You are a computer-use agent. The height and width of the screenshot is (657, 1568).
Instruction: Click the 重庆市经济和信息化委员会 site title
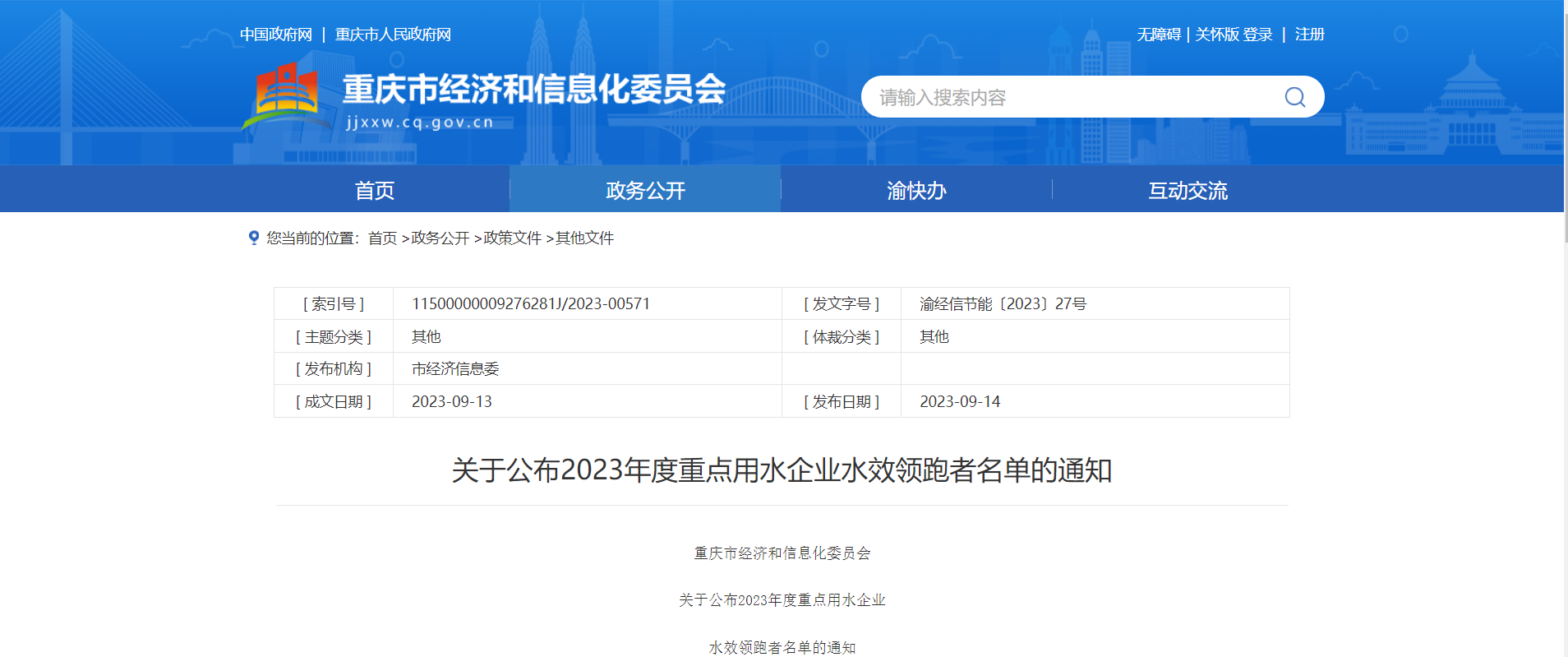(x=534, y=89)
